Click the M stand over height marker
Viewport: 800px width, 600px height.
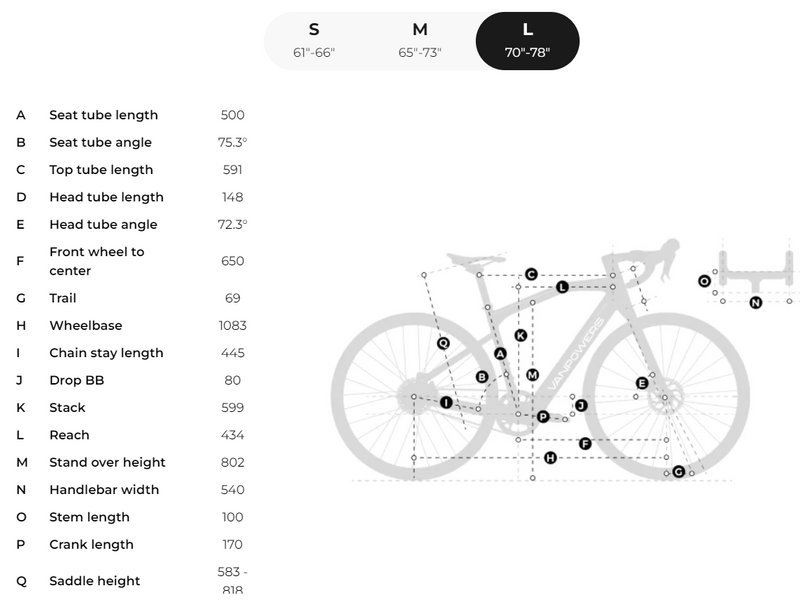pos(533,375)
